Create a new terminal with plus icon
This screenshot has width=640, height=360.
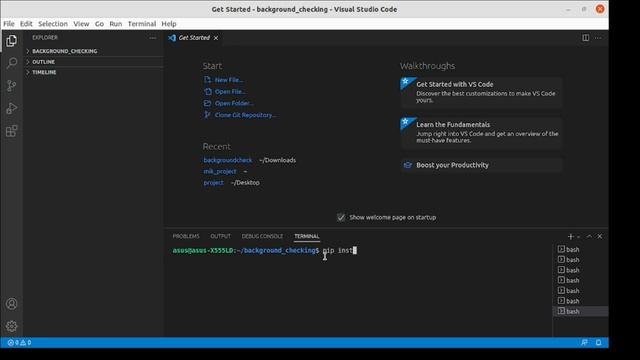click(571, 236)
